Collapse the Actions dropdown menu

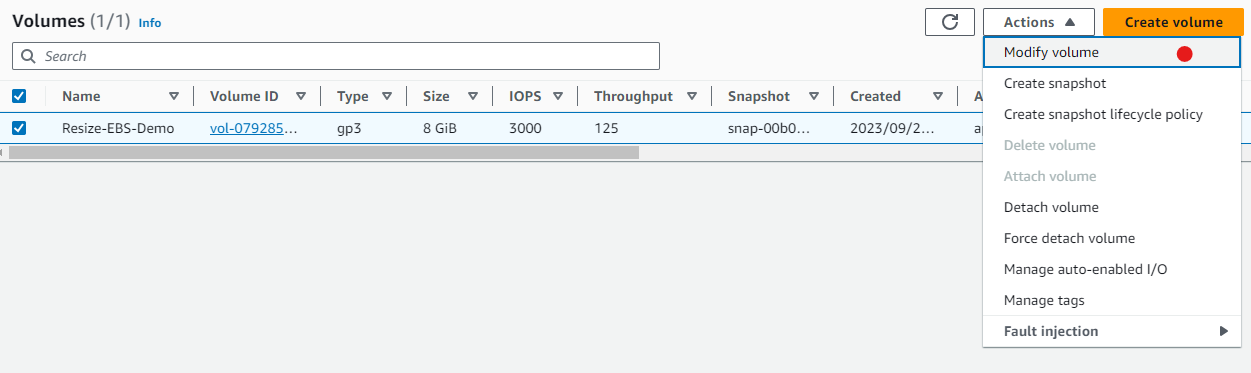1039,22
